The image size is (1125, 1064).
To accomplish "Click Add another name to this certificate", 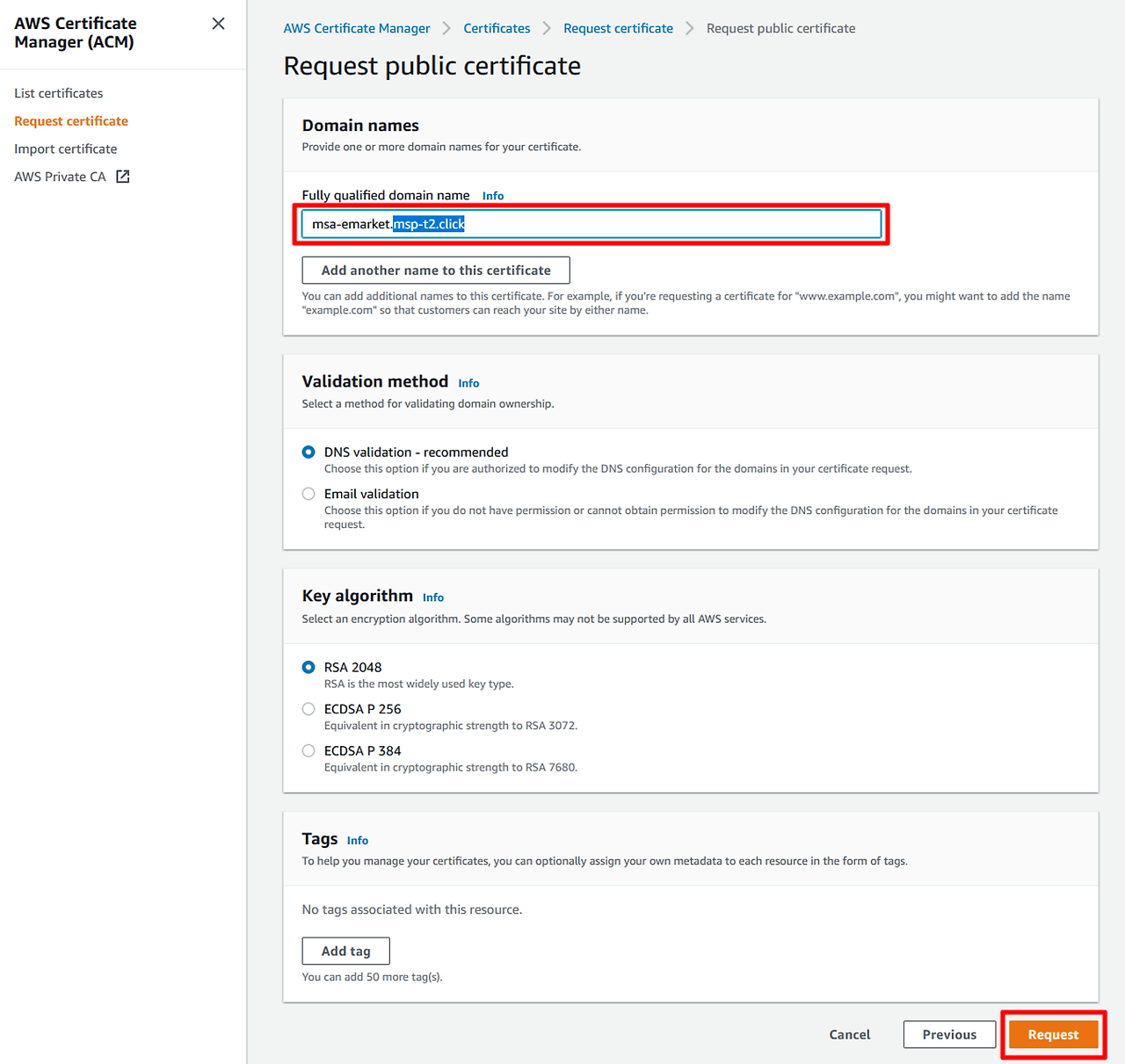I will (x=436, y=271).
